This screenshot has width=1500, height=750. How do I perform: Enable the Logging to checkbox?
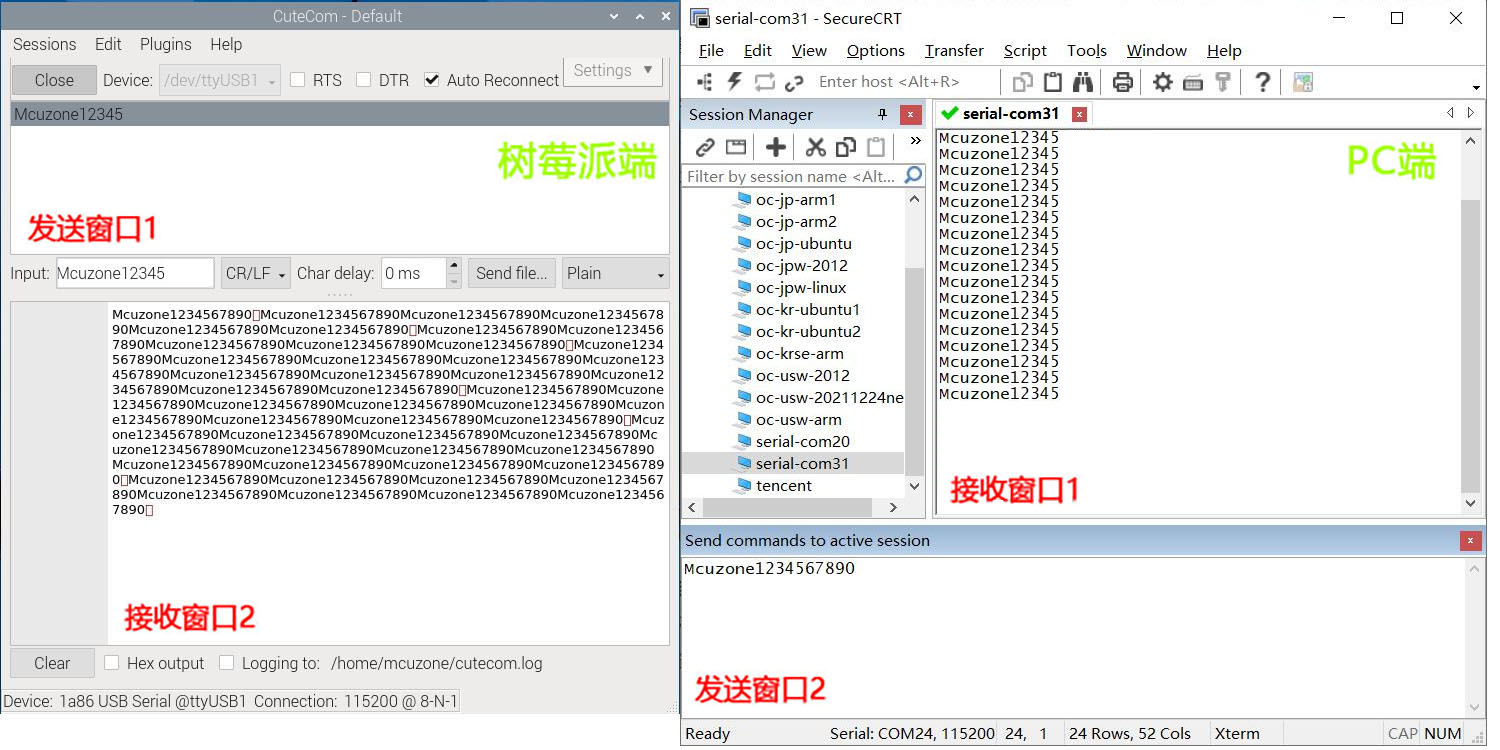pyautogui.click(x=226, y=663)
